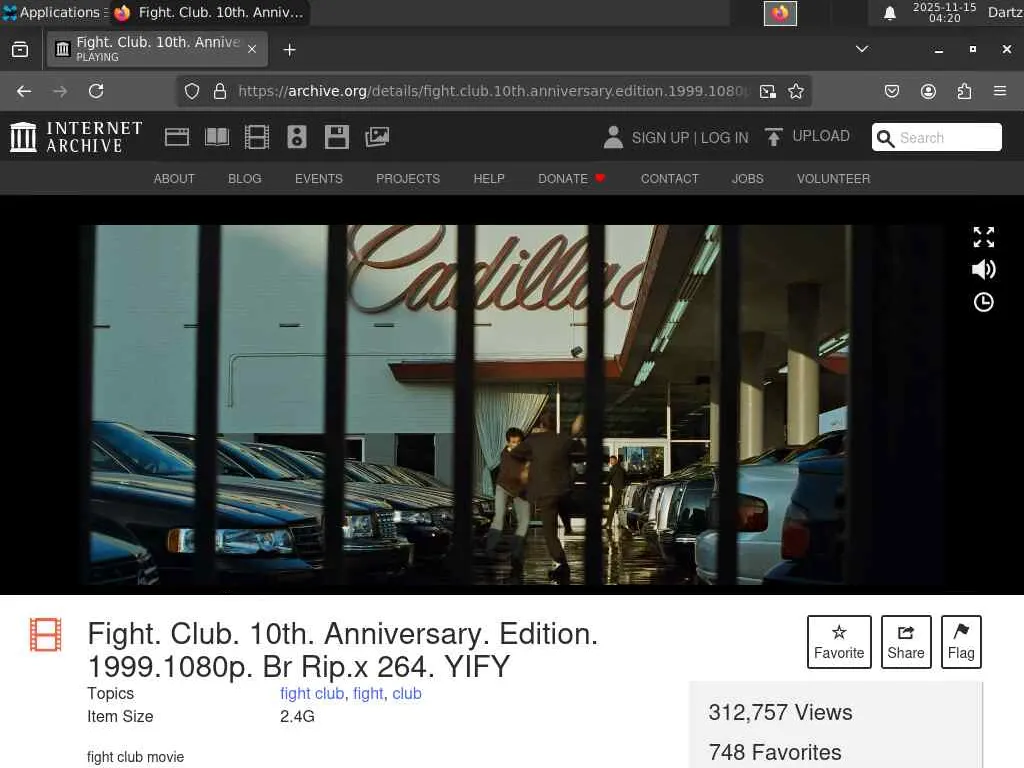1024x768 pixels.
Task: Open the Pocket save icon
Action: 891,91
